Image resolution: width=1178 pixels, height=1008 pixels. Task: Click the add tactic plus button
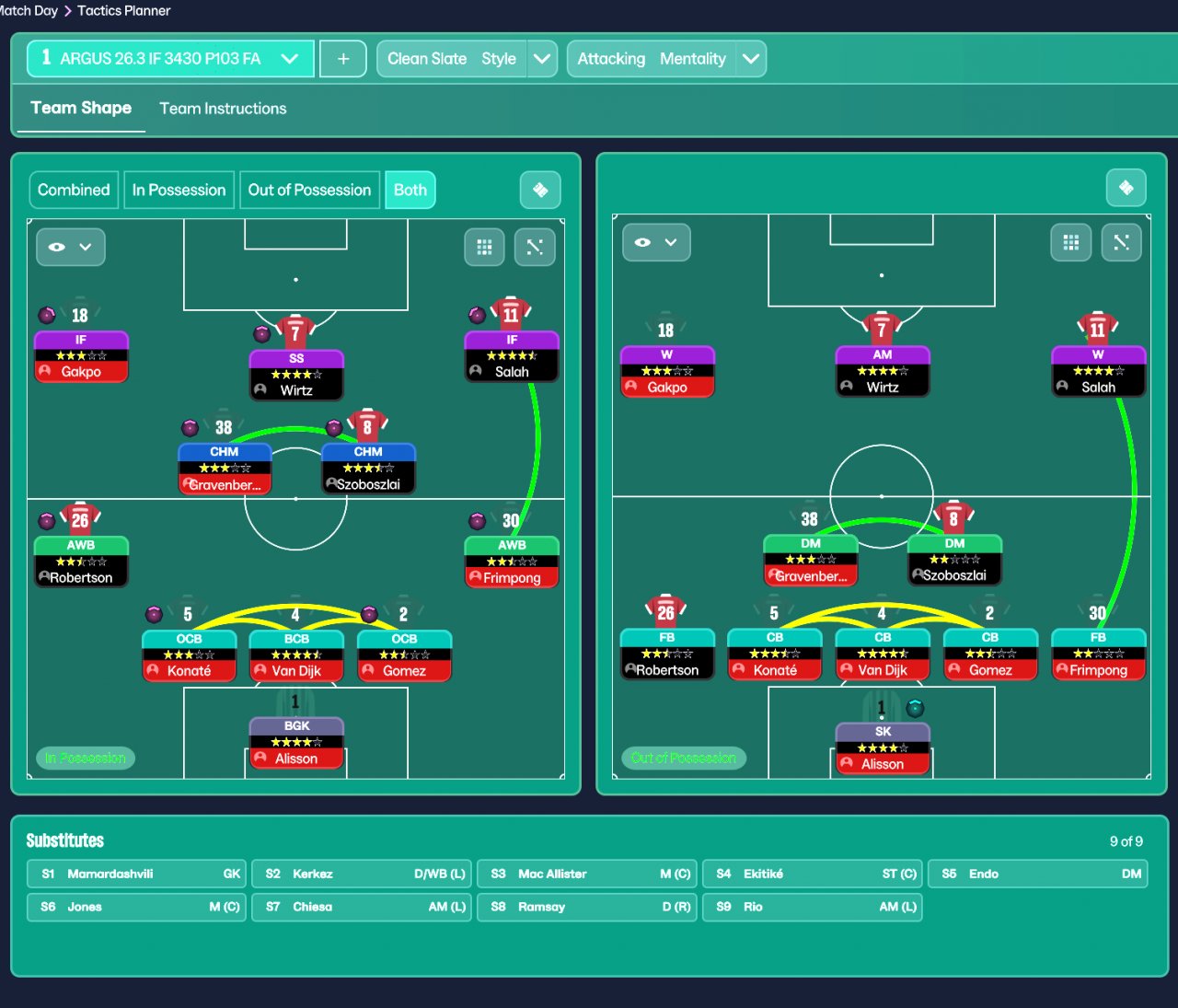(343, 59)
